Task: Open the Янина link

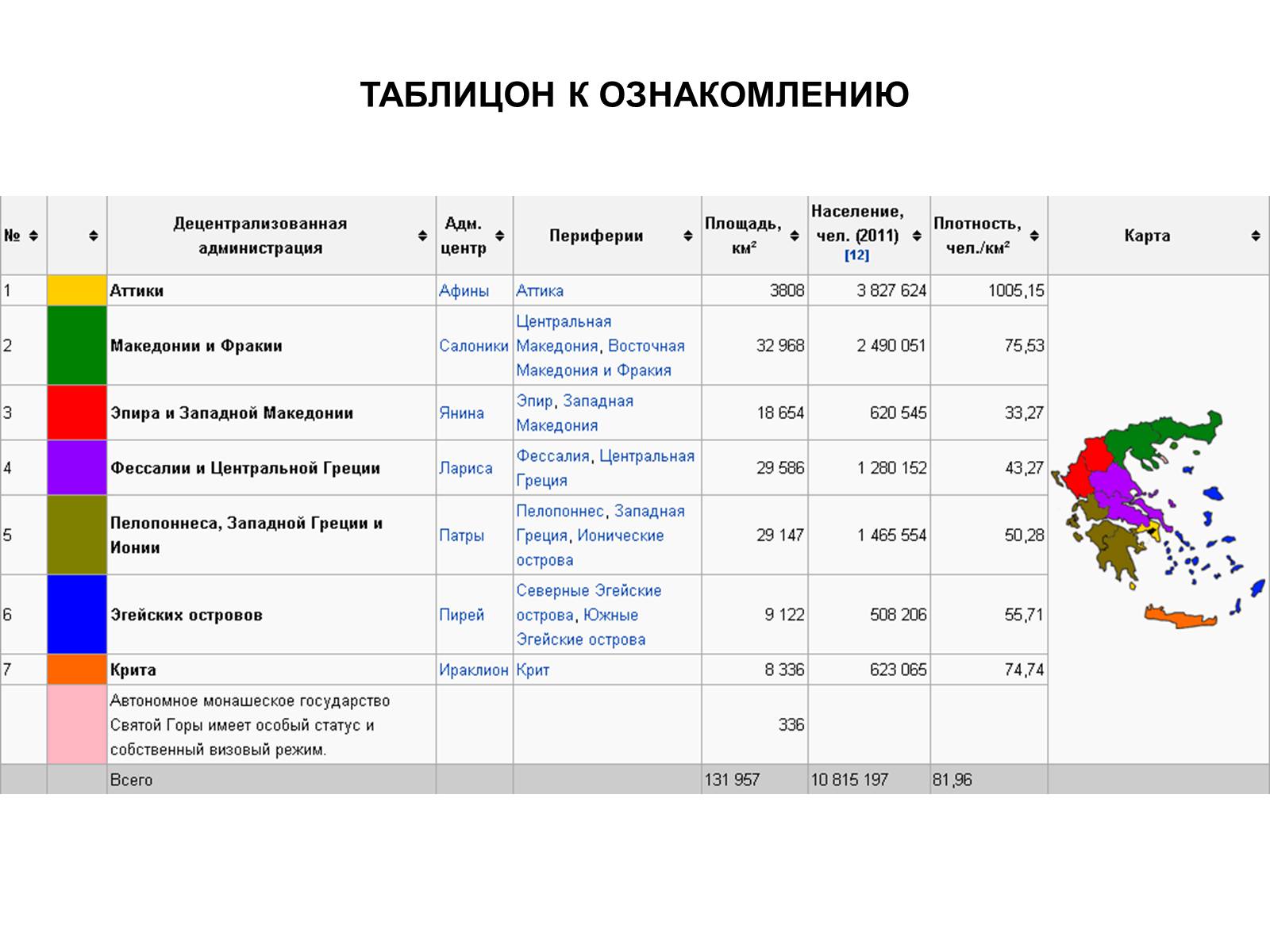Action: click(x=461, y=413)
